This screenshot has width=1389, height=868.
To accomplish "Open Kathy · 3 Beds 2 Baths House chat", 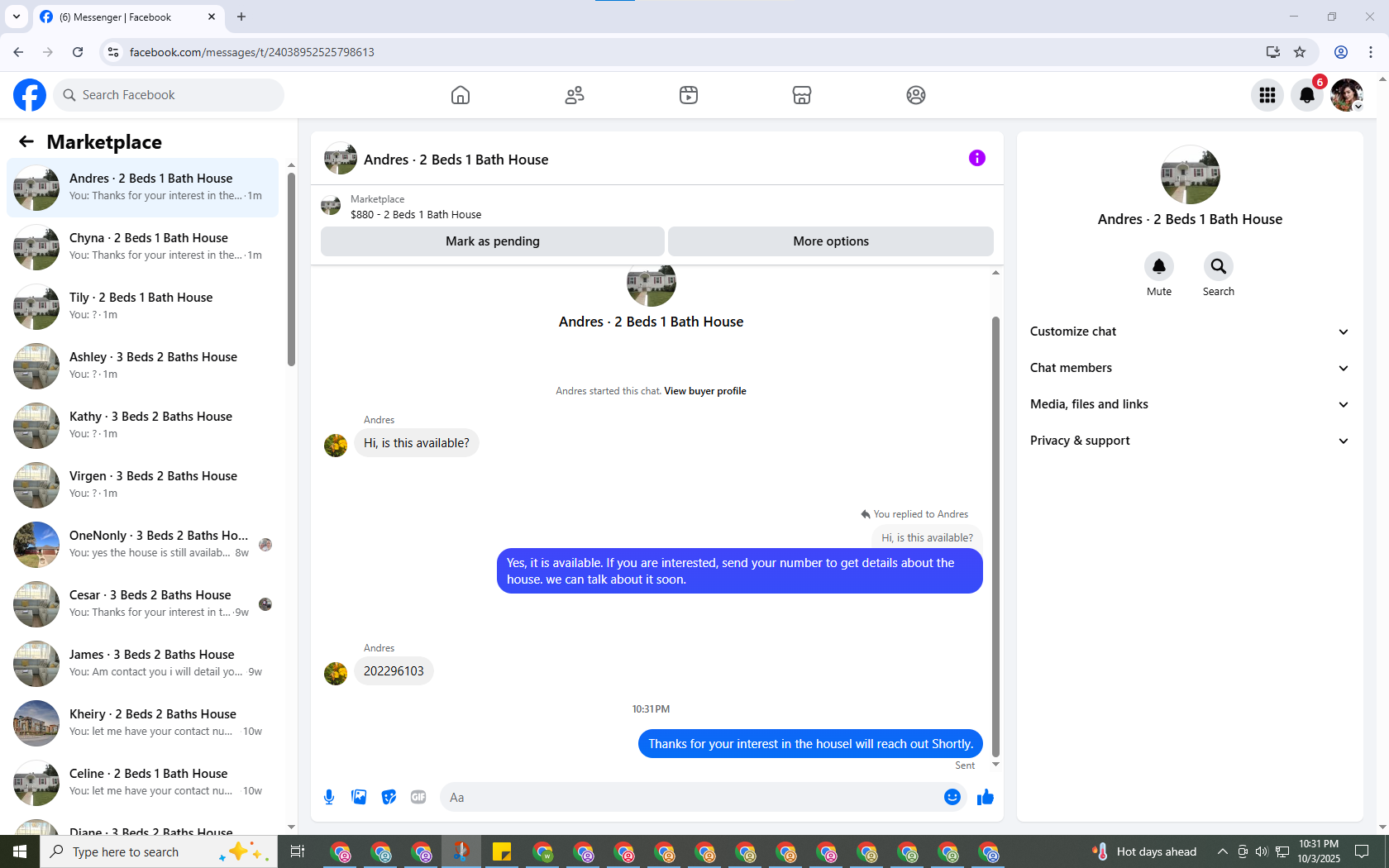I will [142, 426].
